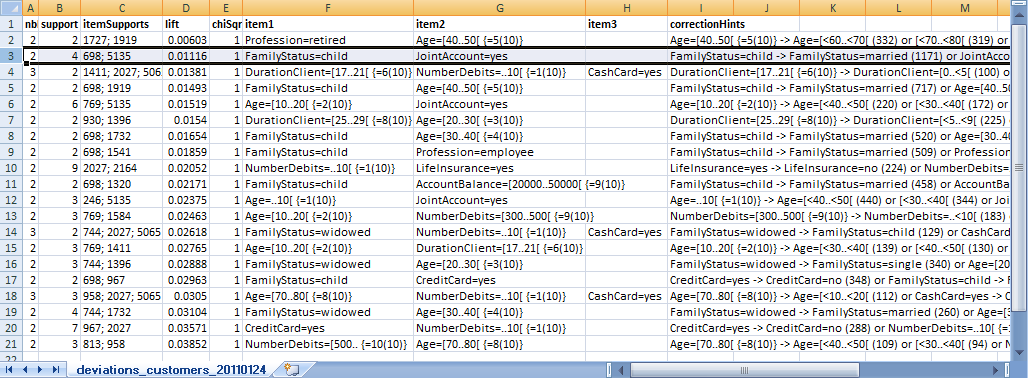Select the cell 'Profession=retired'
Image resolution: width=1028 pixels, height=378 pixels.
[328, 40]
